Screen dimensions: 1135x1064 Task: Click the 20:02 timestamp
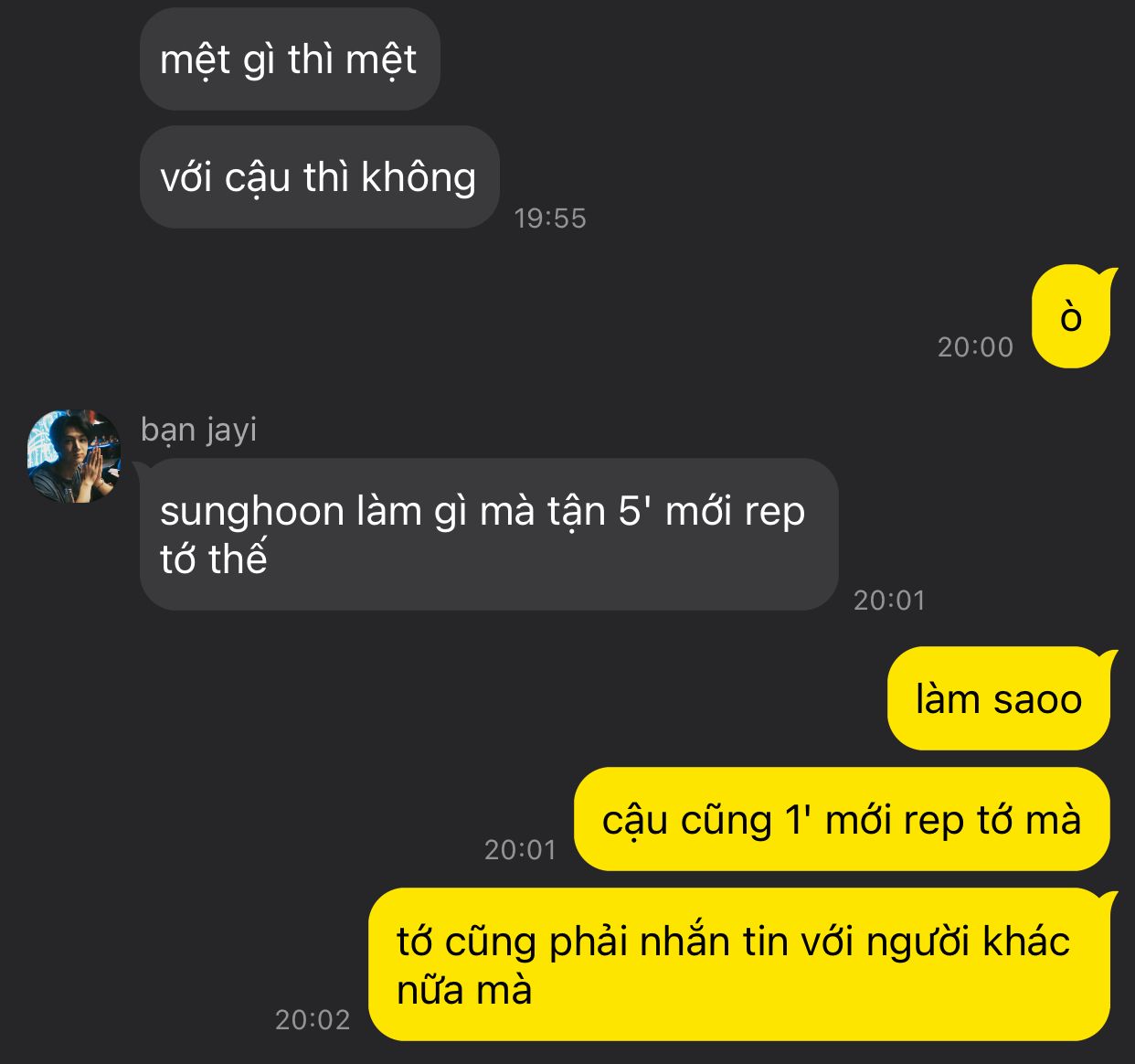[x=313, y=1019]
